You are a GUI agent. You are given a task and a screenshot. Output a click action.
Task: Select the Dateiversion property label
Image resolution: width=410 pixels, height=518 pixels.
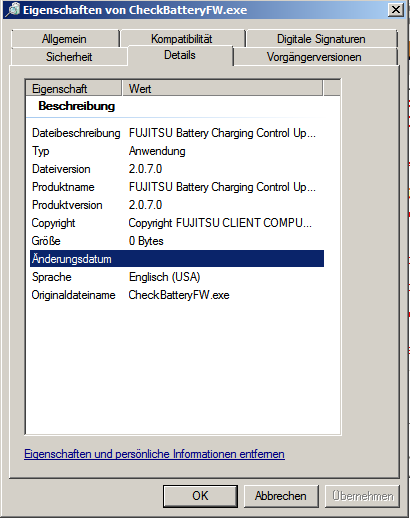[x=61, y=169]
